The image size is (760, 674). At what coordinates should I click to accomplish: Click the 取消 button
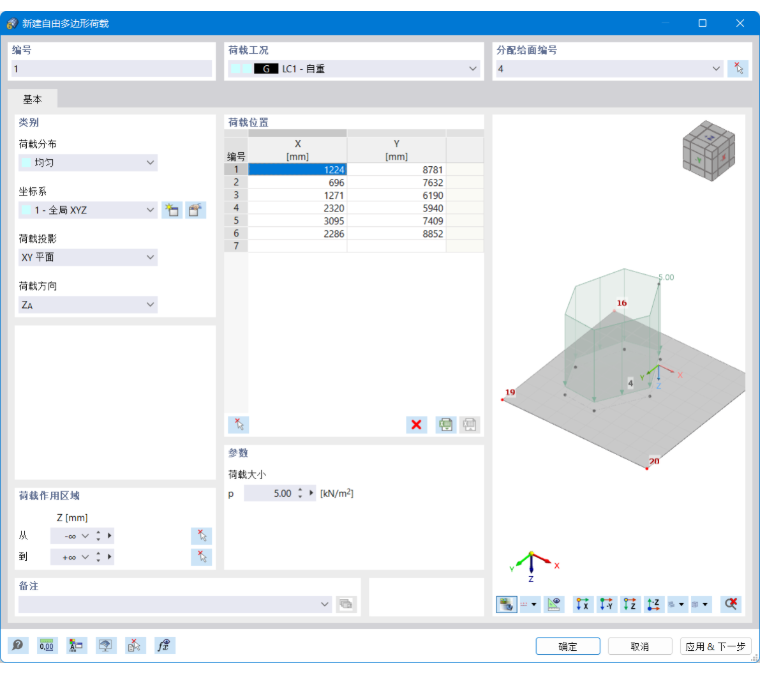coord(640,646)
